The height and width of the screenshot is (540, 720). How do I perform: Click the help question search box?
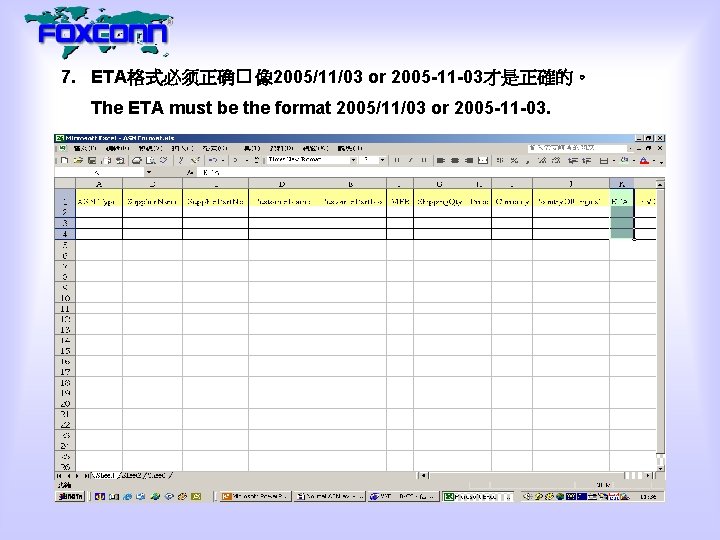577,148
